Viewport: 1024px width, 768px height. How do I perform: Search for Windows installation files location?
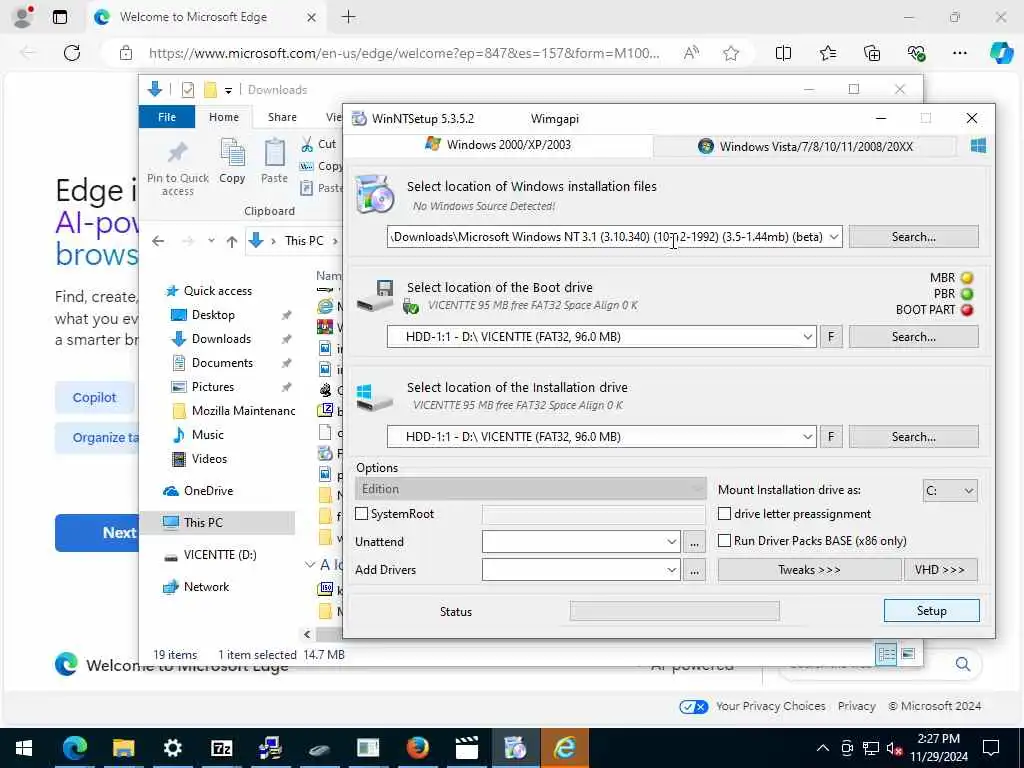tap(914, 237)
